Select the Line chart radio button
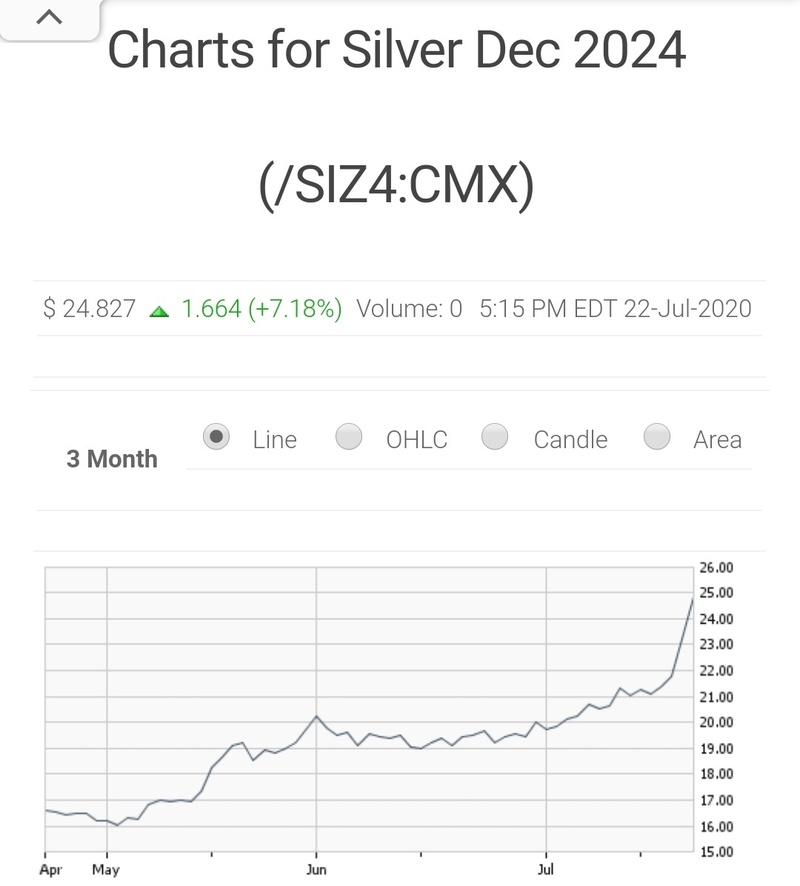 pos(216,437)
